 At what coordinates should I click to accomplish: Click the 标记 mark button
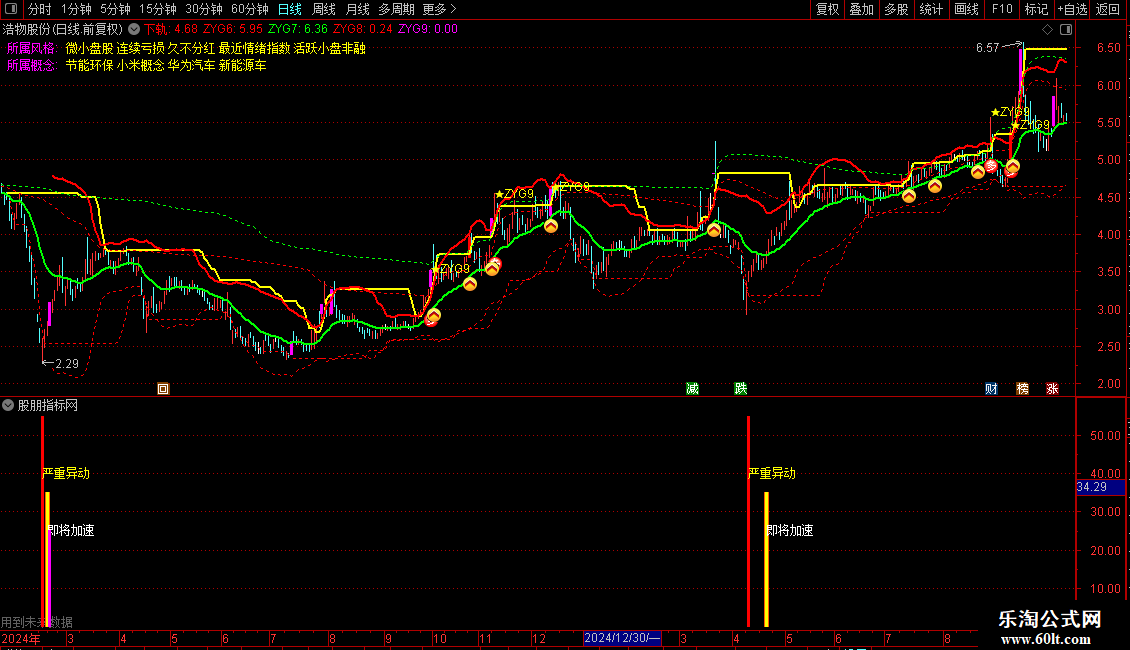[x=1036, y=9]
